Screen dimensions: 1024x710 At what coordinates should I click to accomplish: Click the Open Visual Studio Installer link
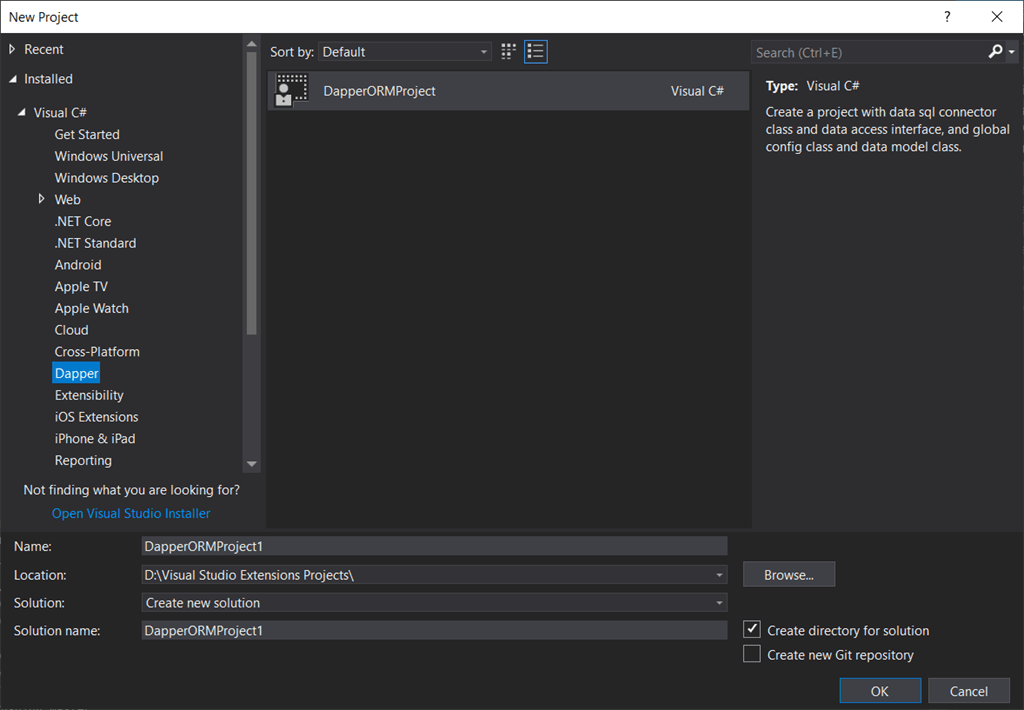pyautogui.click(x=130, y=513)
